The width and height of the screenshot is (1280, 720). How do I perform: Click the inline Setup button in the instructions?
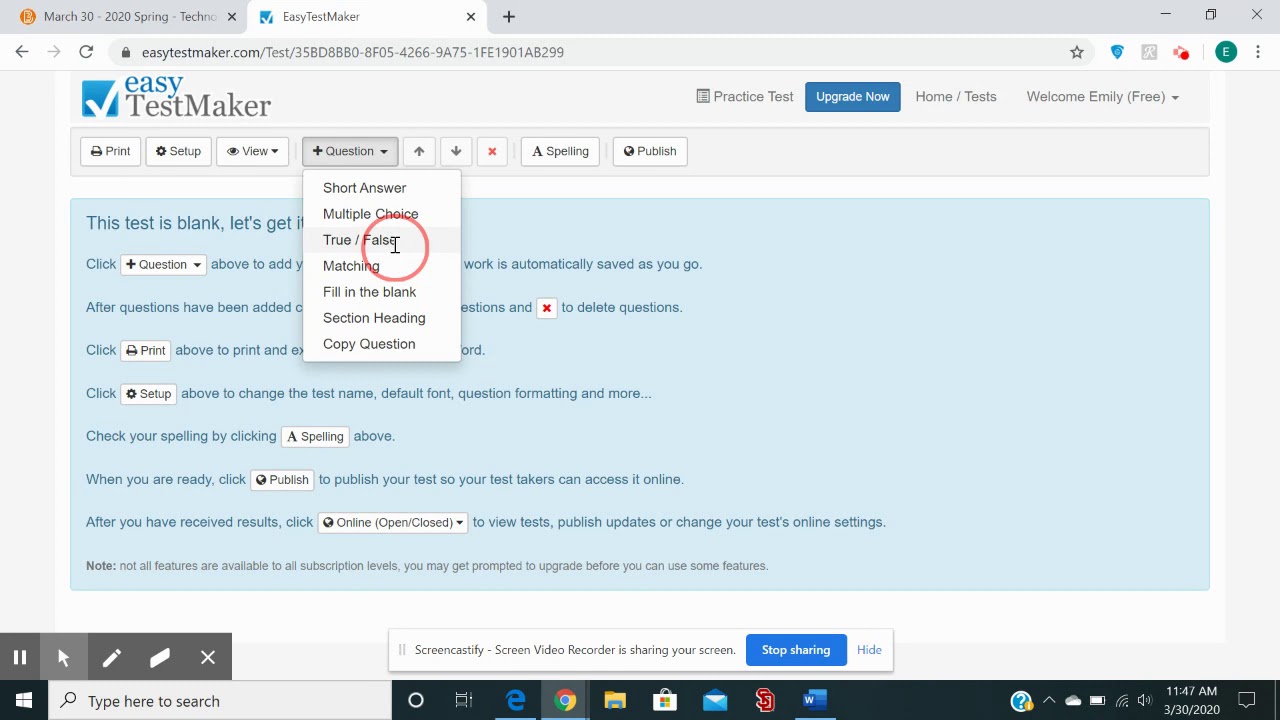[x=148, y=393]
